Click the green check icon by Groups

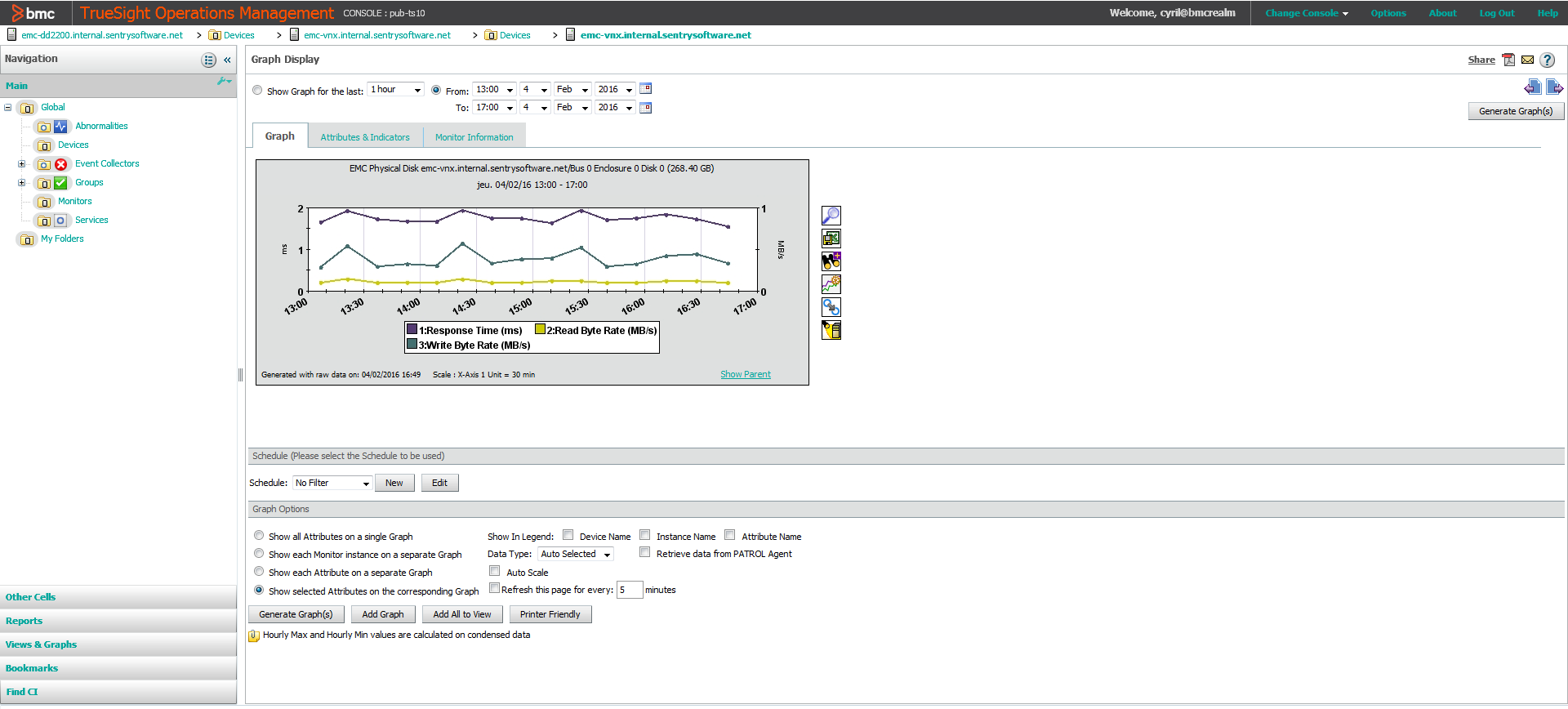click(60, 183)
